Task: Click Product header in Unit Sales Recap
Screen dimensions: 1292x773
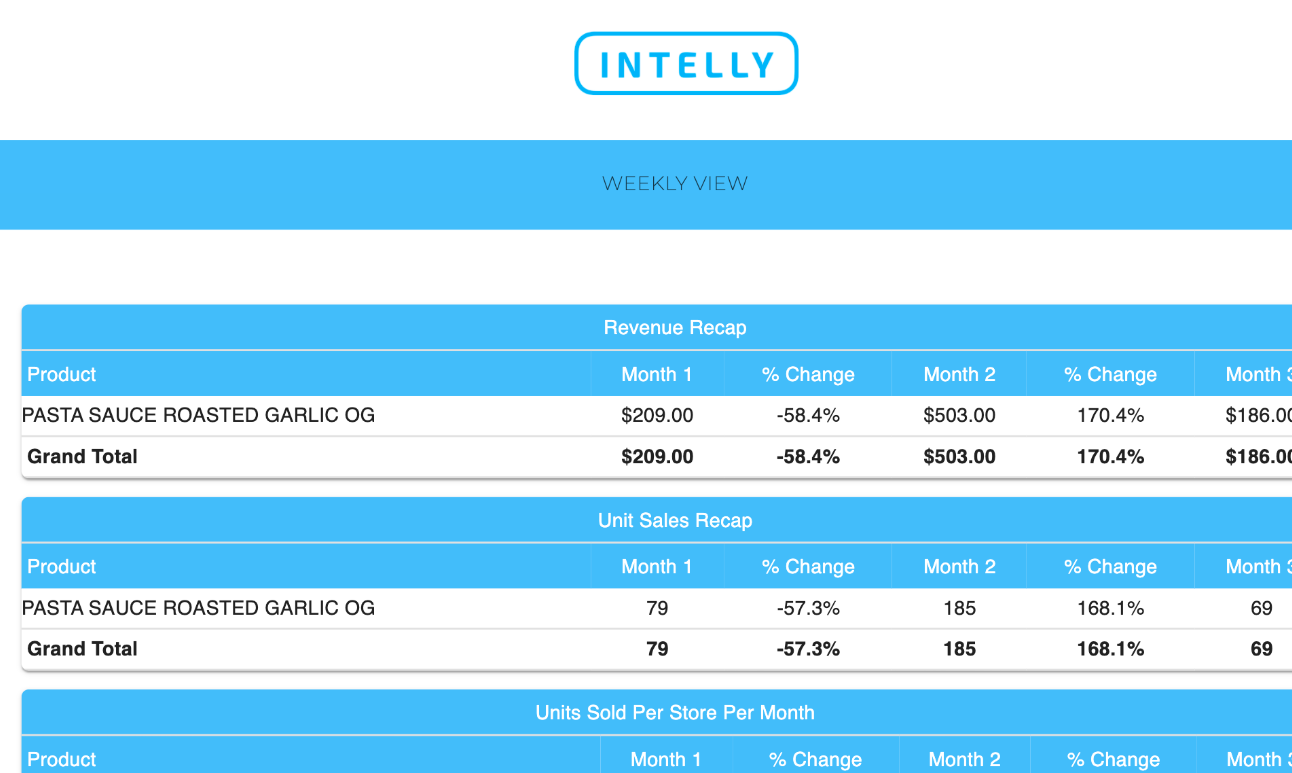Action: (x=62, y=566)
